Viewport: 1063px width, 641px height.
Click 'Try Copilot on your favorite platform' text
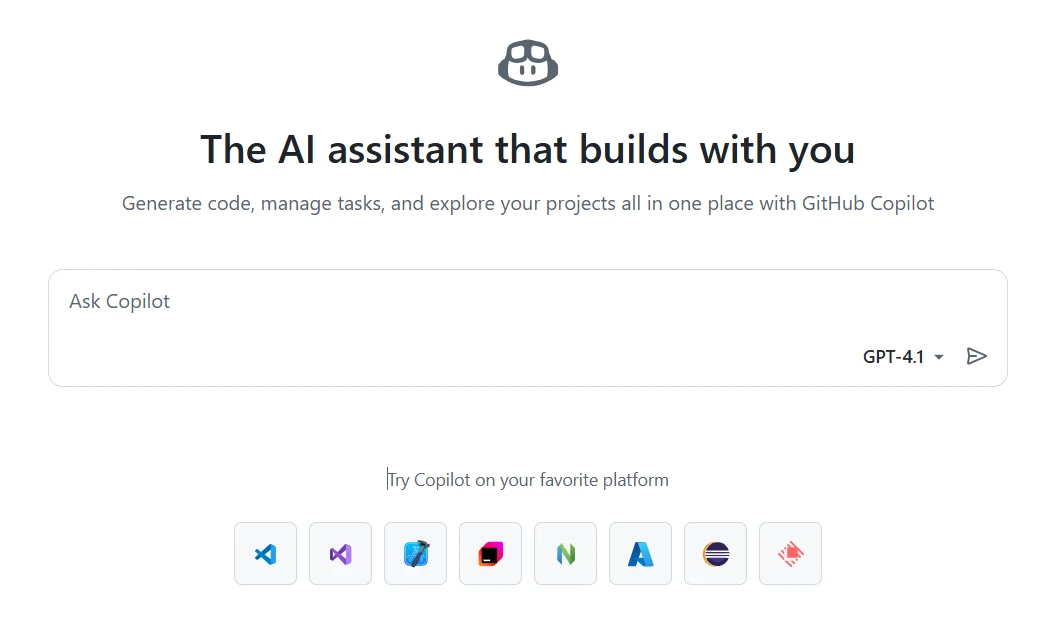[x=528, y=479]
